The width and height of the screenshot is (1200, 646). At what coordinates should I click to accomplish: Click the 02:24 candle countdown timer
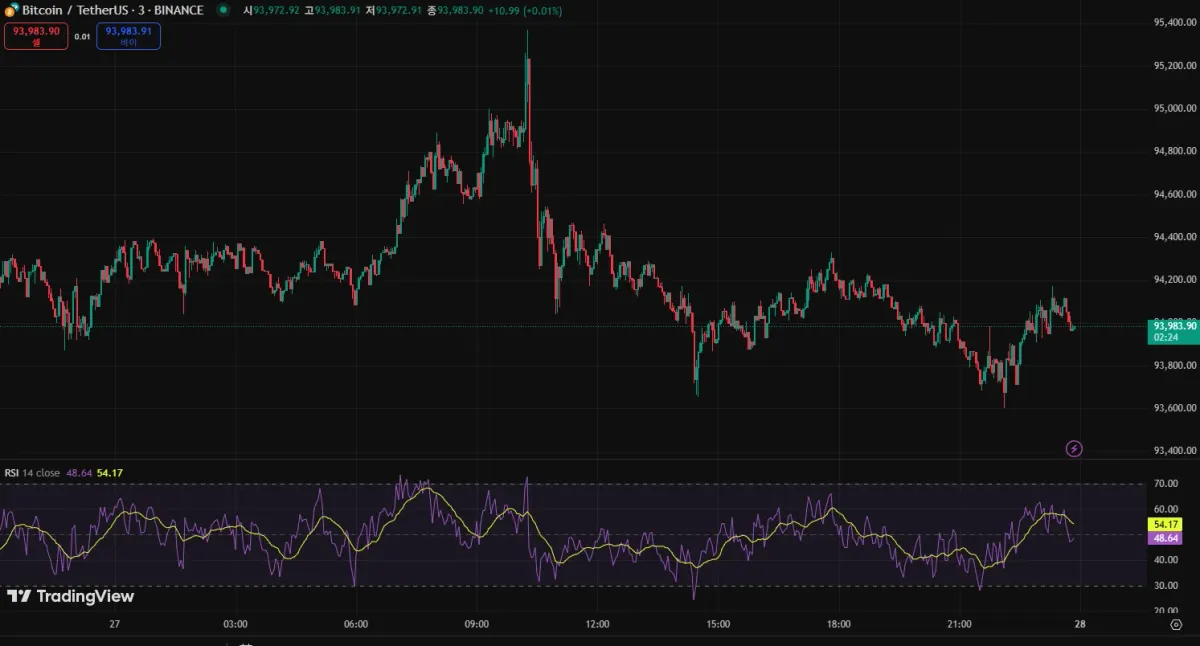(1166, 338)
